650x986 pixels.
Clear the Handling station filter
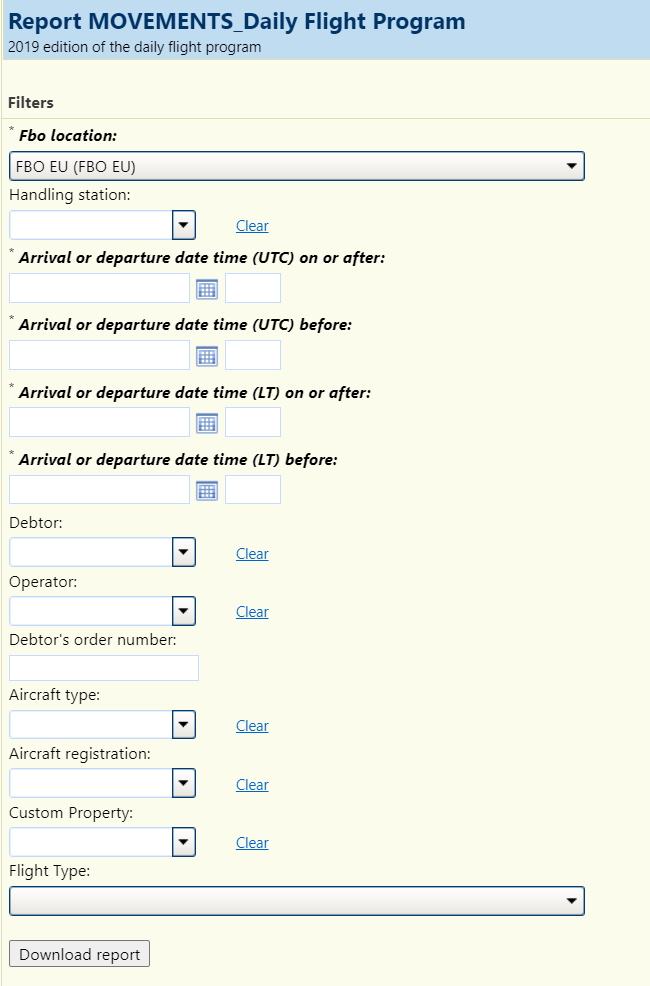tap(251, 225)
